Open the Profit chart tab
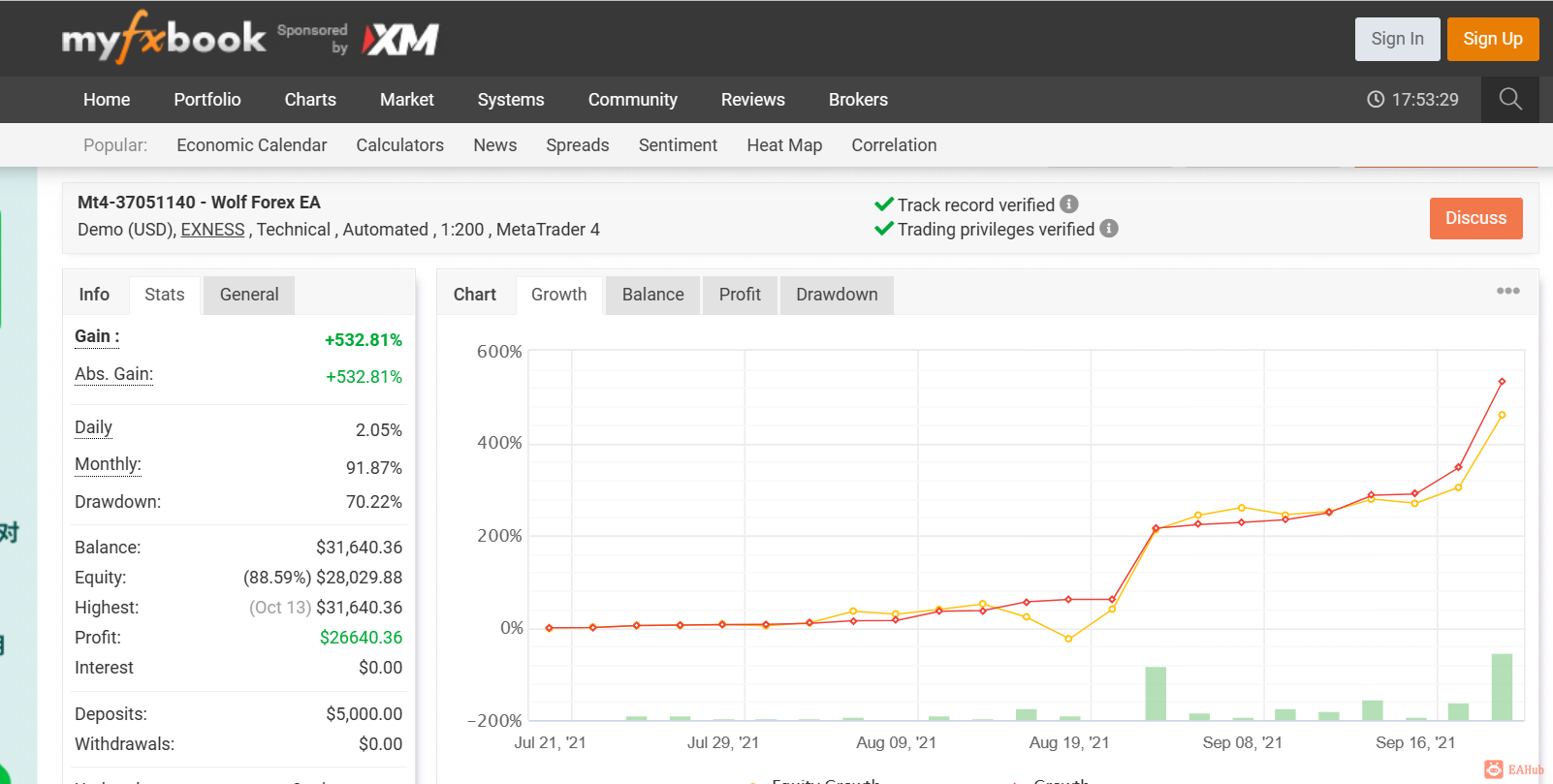The image size is (1553, 784). (740, 295)
